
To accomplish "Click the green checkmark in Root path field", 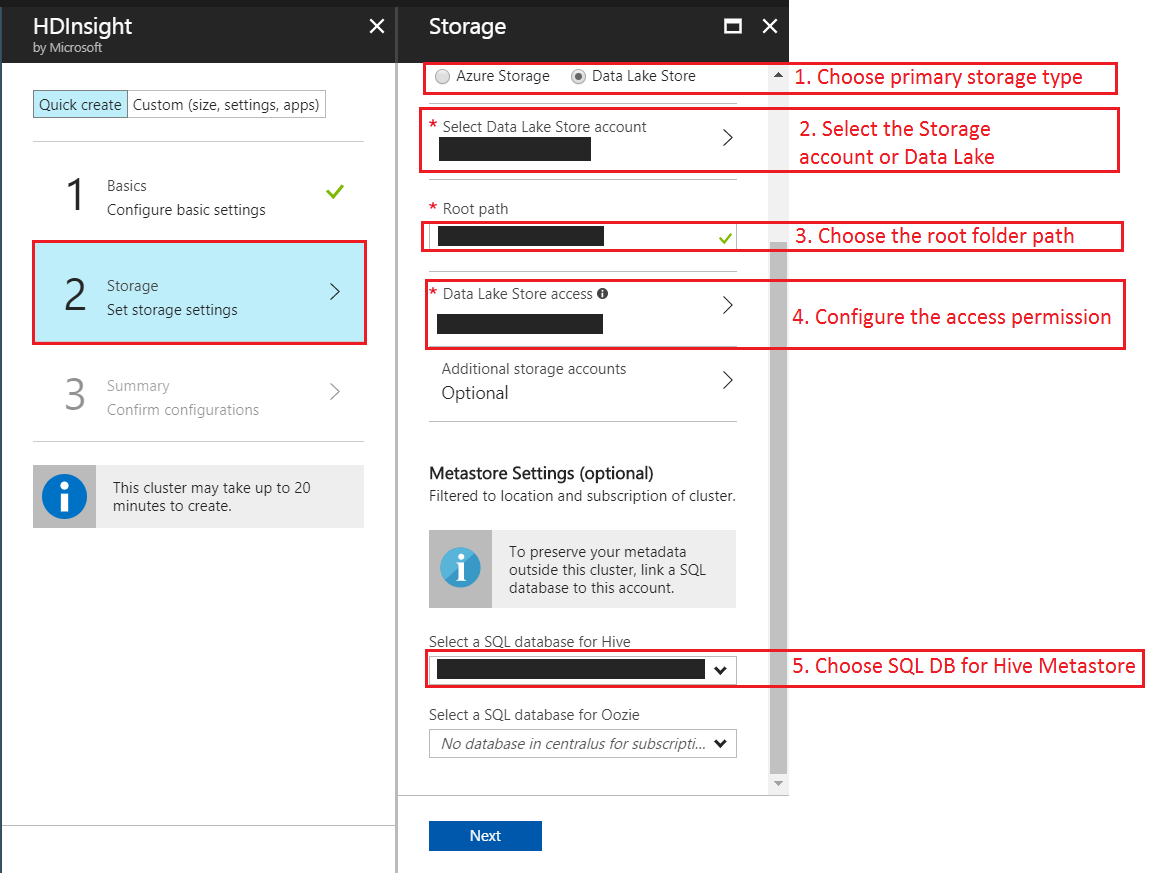I will [725, 238].
